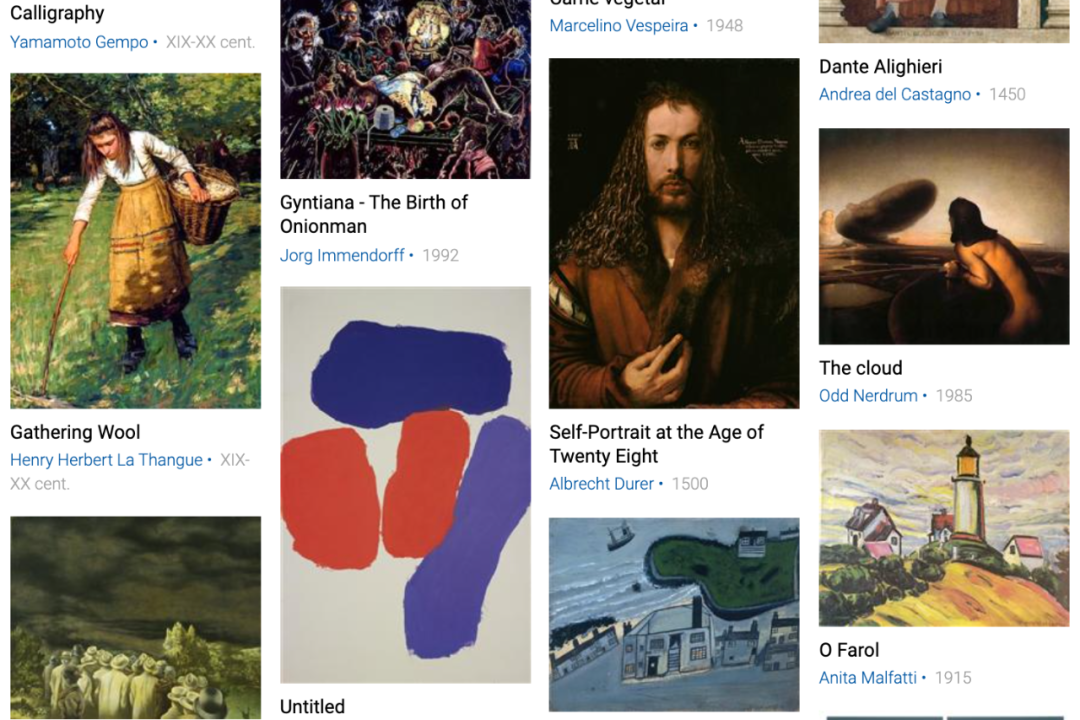The image size is (1080, 720).
Task: Click the Yamamoto Gempo artist link
Action: [x=79, y=42]
